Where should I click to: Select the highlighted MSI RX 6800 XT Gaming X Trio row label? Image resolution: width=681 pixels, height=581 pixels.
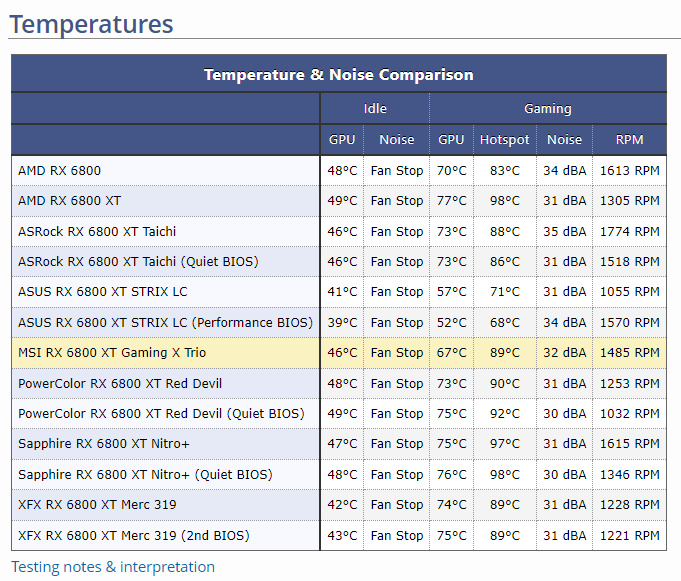[110, 353]
